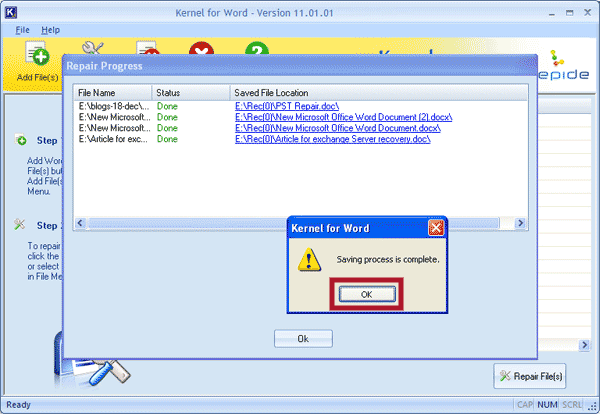600x414 pixels.
Task: Click the Lepide logo icon
Action: (x=557, y=58)
